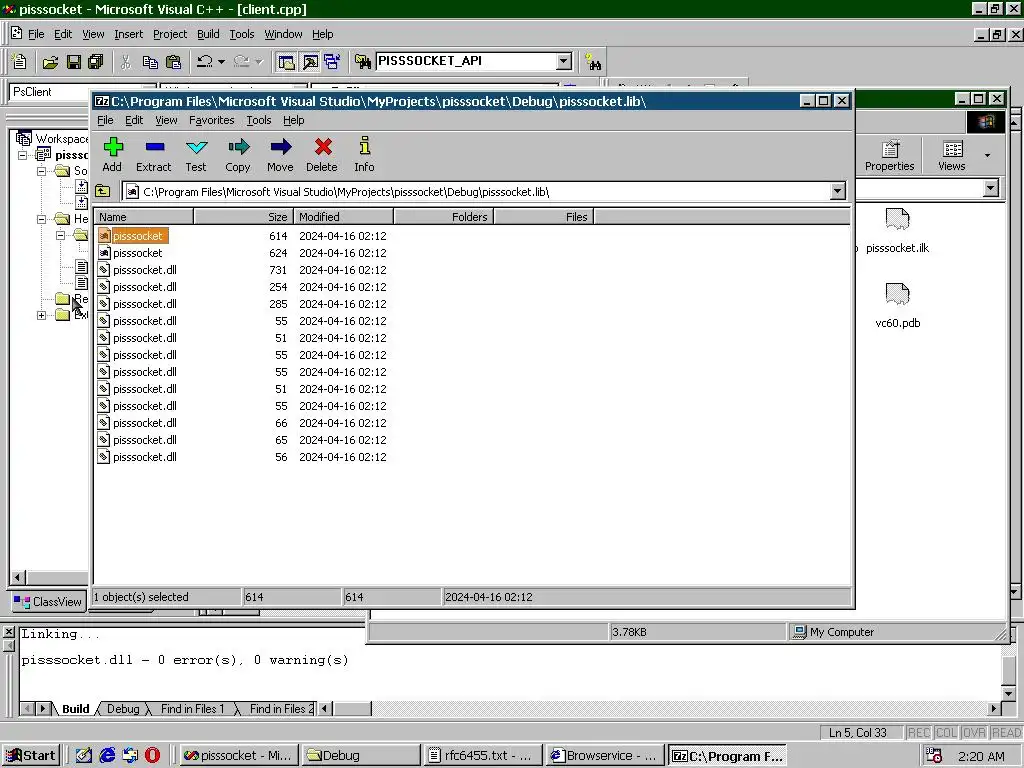The image size is (1024, 768).
Task: Click the Test archive icon
Action: pos(196,155)
